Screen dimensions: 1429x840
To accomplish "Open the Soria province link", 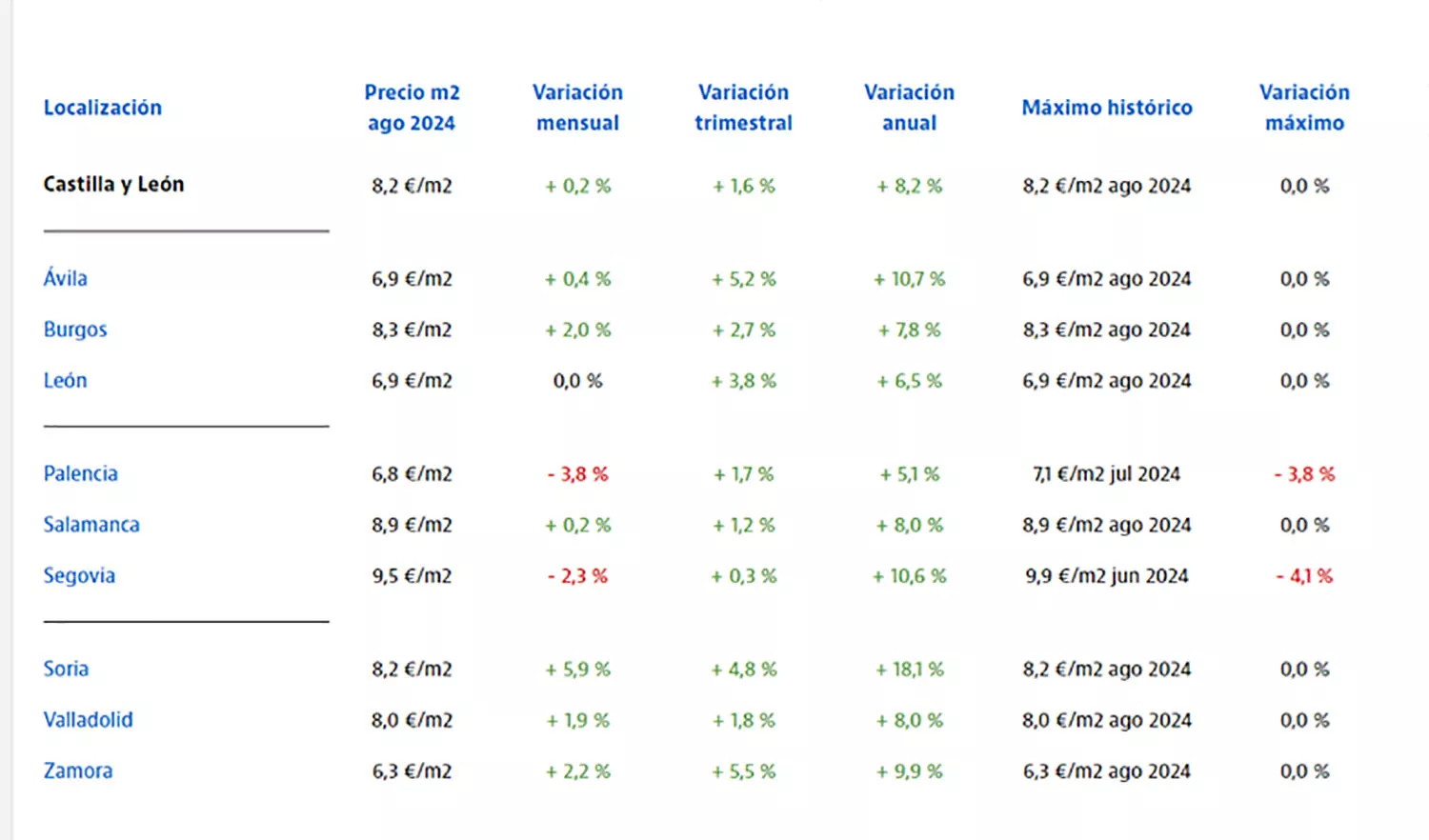I will tap(66, 669).
